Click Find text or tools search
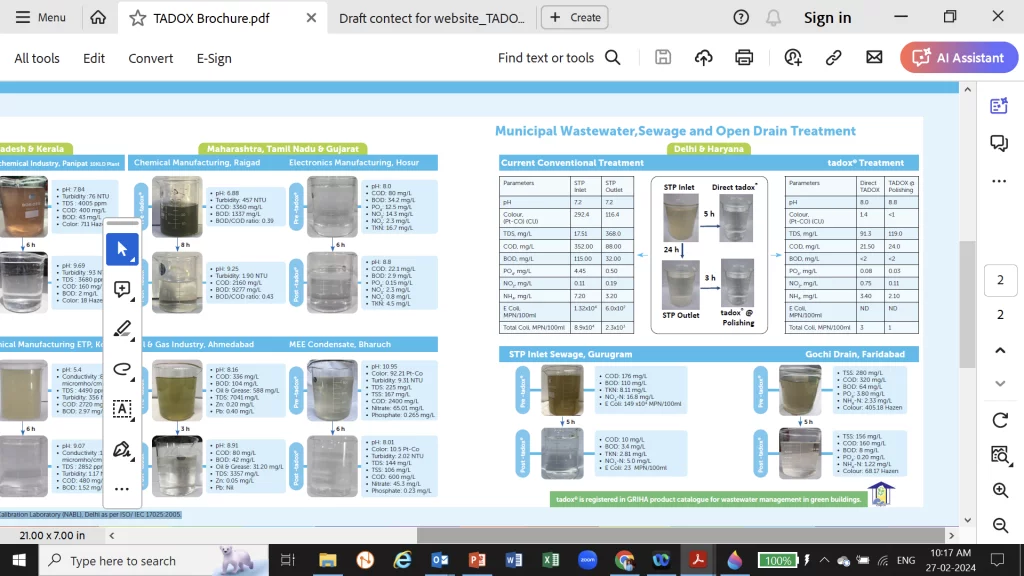Image resolution: width=1024 pixels, height=576 pixels. (x=559, y=57)
